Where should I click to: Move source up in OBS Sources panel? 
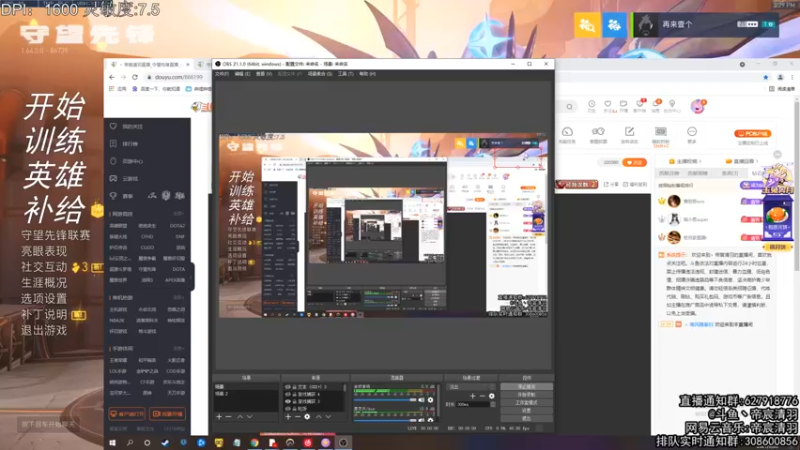pos(318,417)
